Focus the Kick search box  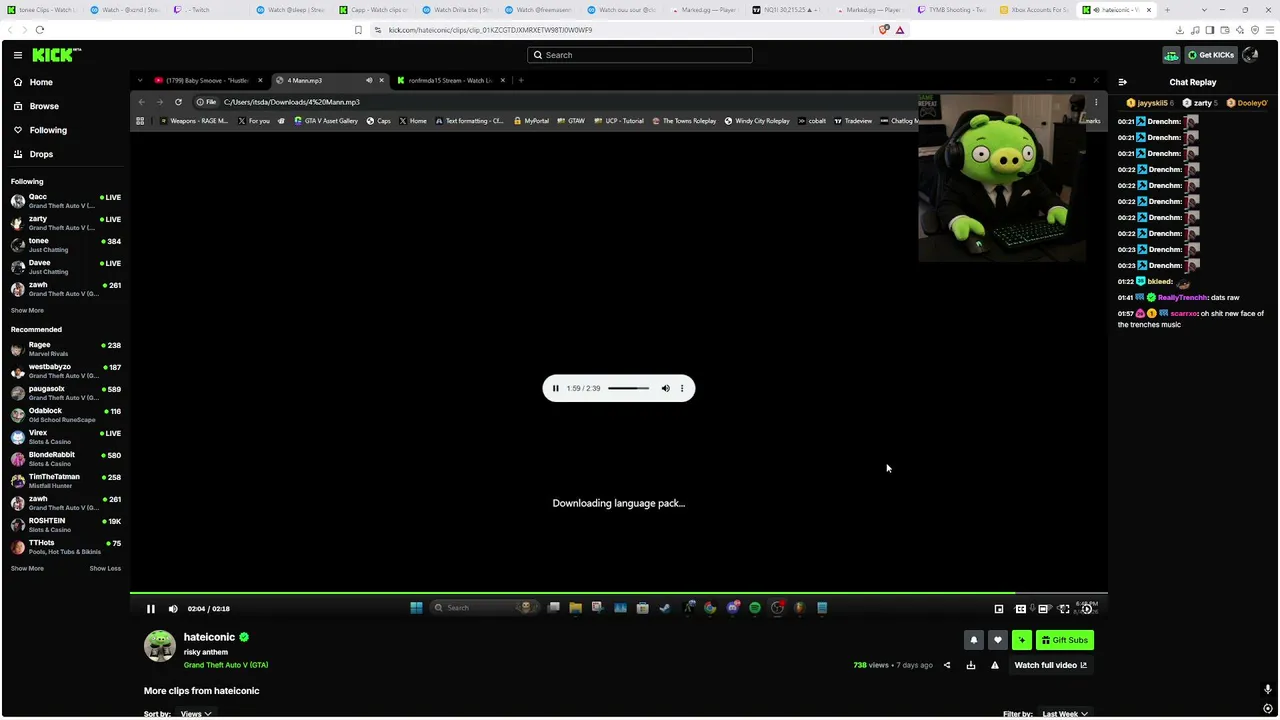click(x=640, y=55)
